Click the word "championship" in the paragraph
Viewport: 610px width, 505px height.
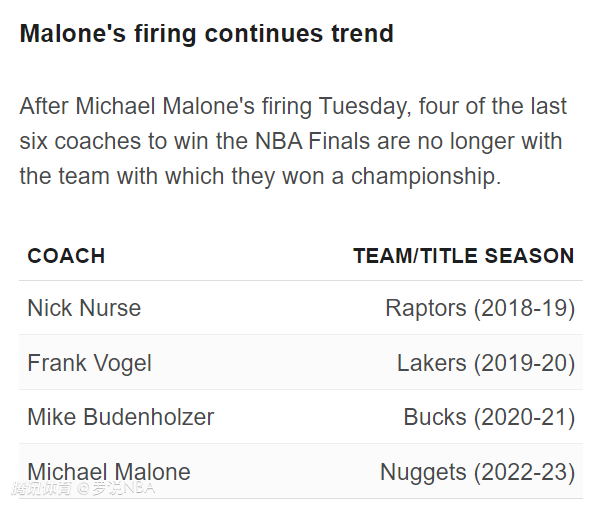(x=426, y=177)
